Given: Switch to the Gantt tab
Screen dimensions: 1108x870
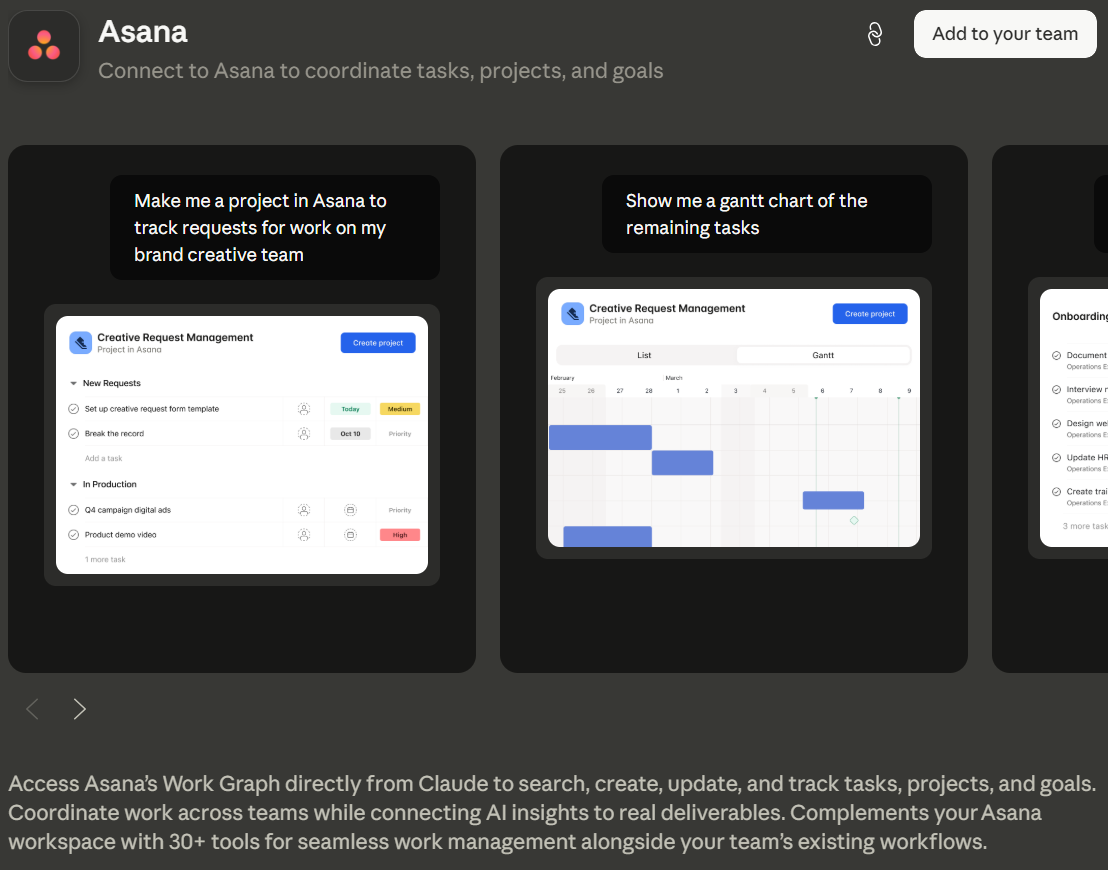Looking at the screenshot, I should (823, 355).
